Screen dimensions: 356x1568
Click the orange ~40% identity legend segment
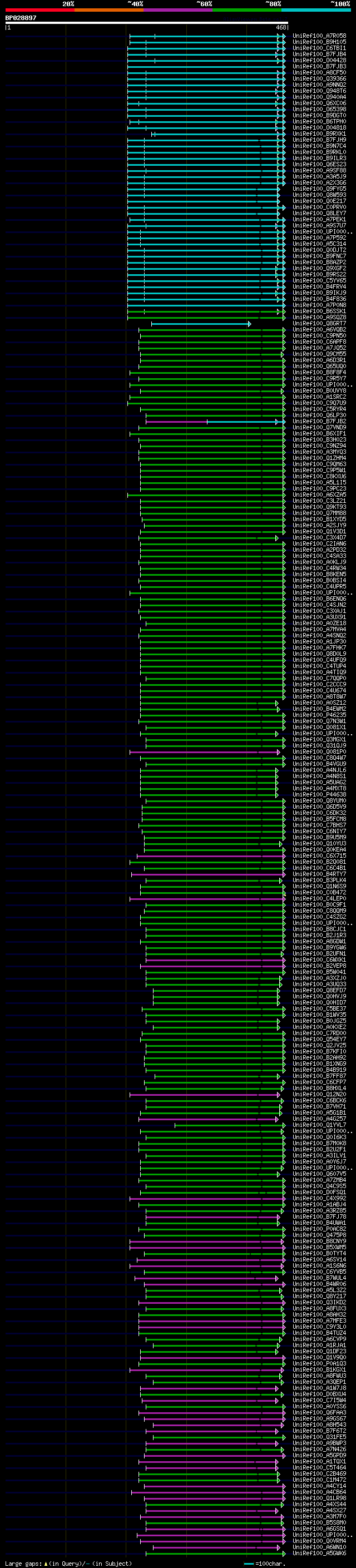coord(109,10)
